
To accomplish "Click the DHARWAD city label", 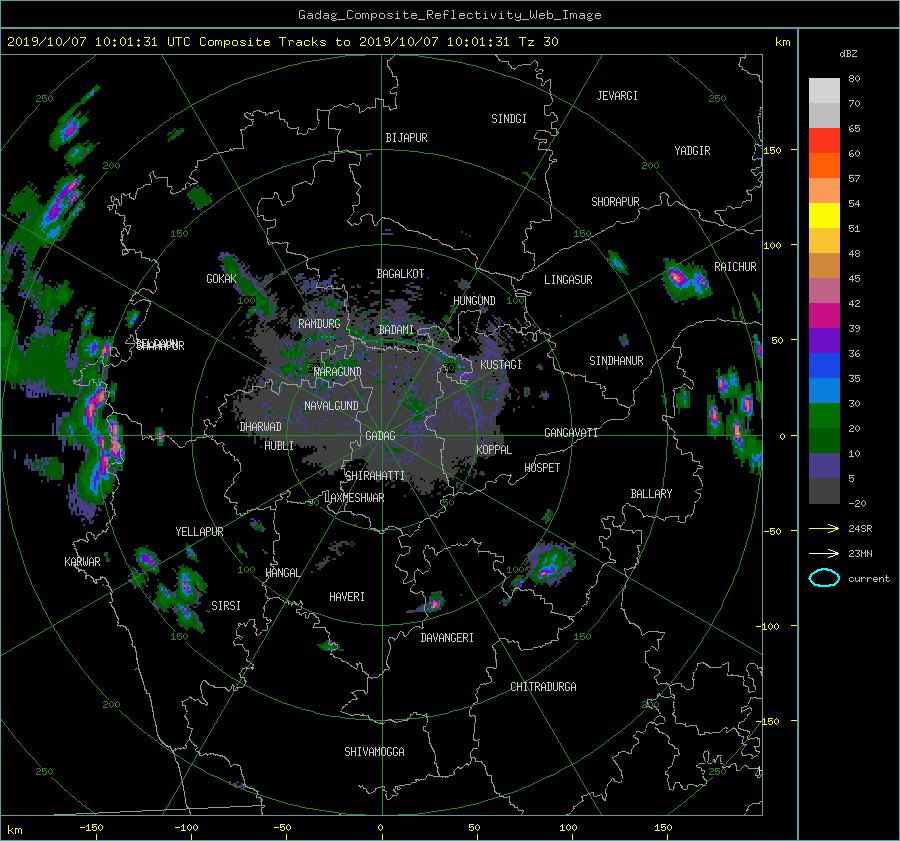I will (x=260, y=427).
